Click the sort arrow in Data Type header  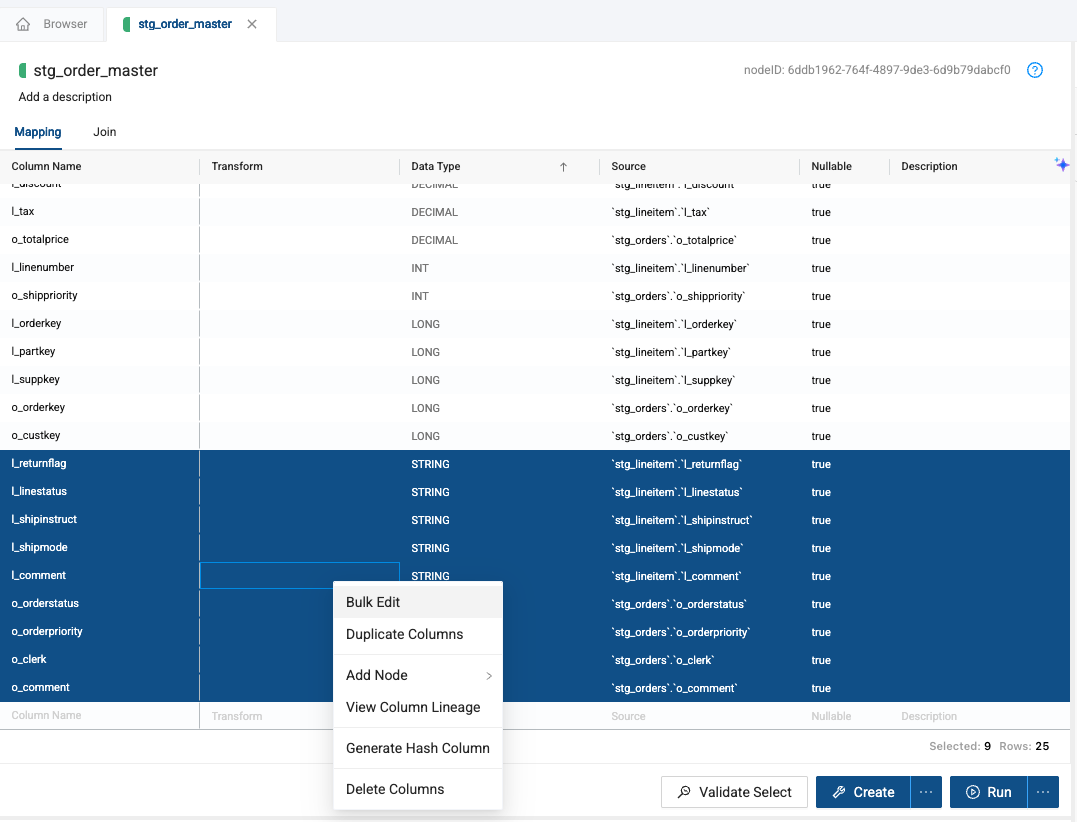pos(563,167)
